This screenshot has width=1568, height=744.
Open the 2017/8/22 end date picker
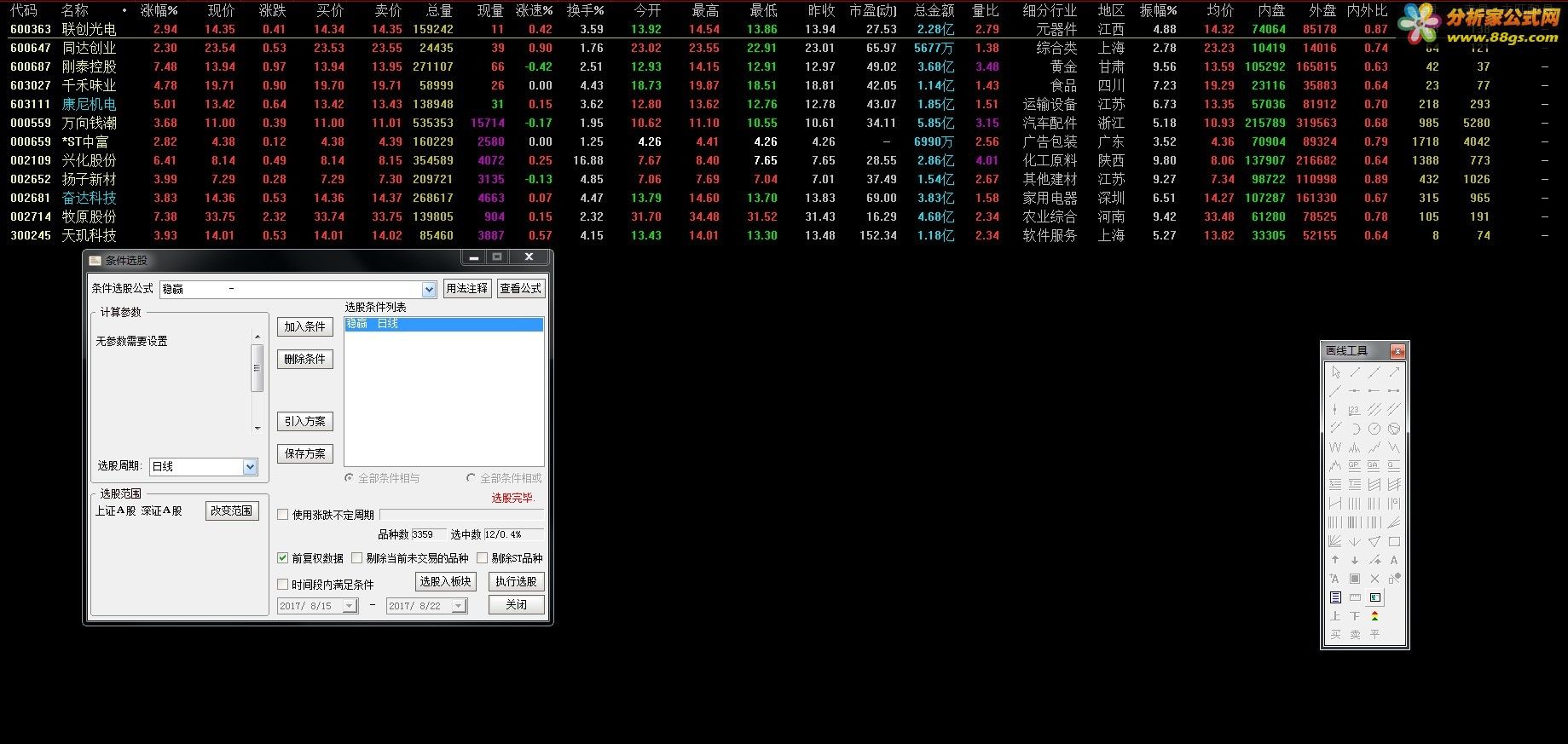tap(459, 606)
